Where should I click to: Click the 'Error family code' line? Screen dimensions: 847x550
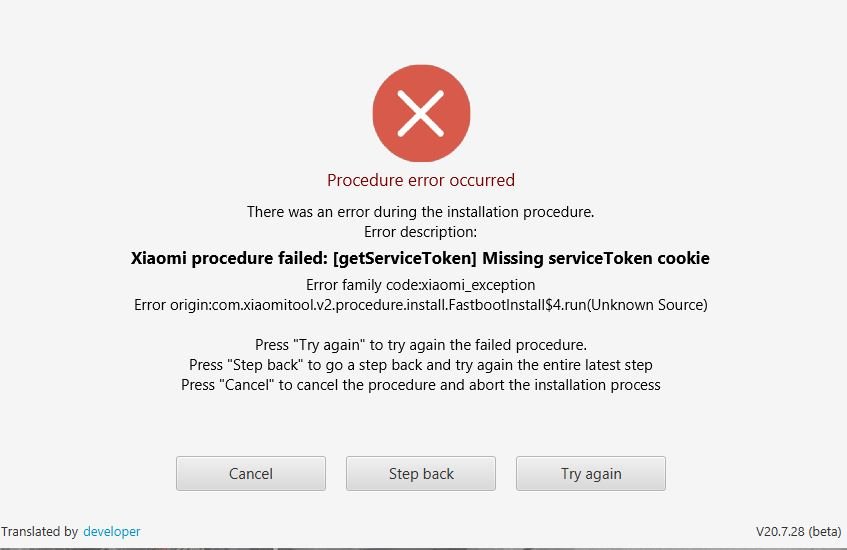click(420, 285)
